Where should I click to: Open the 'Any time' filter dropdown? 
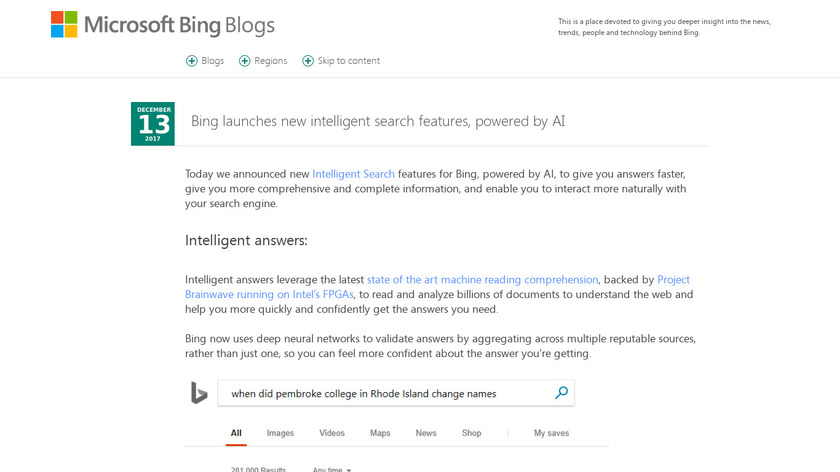click(x=332, y=469)
